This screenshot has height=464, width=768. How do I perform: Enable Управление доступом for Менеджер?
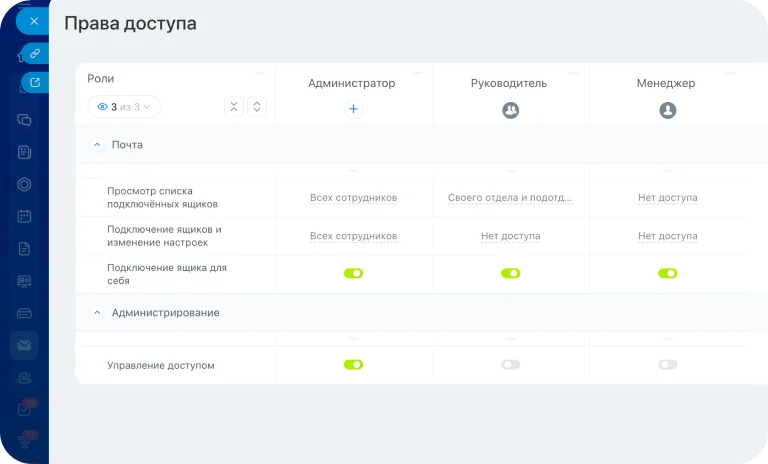point(667,365)
